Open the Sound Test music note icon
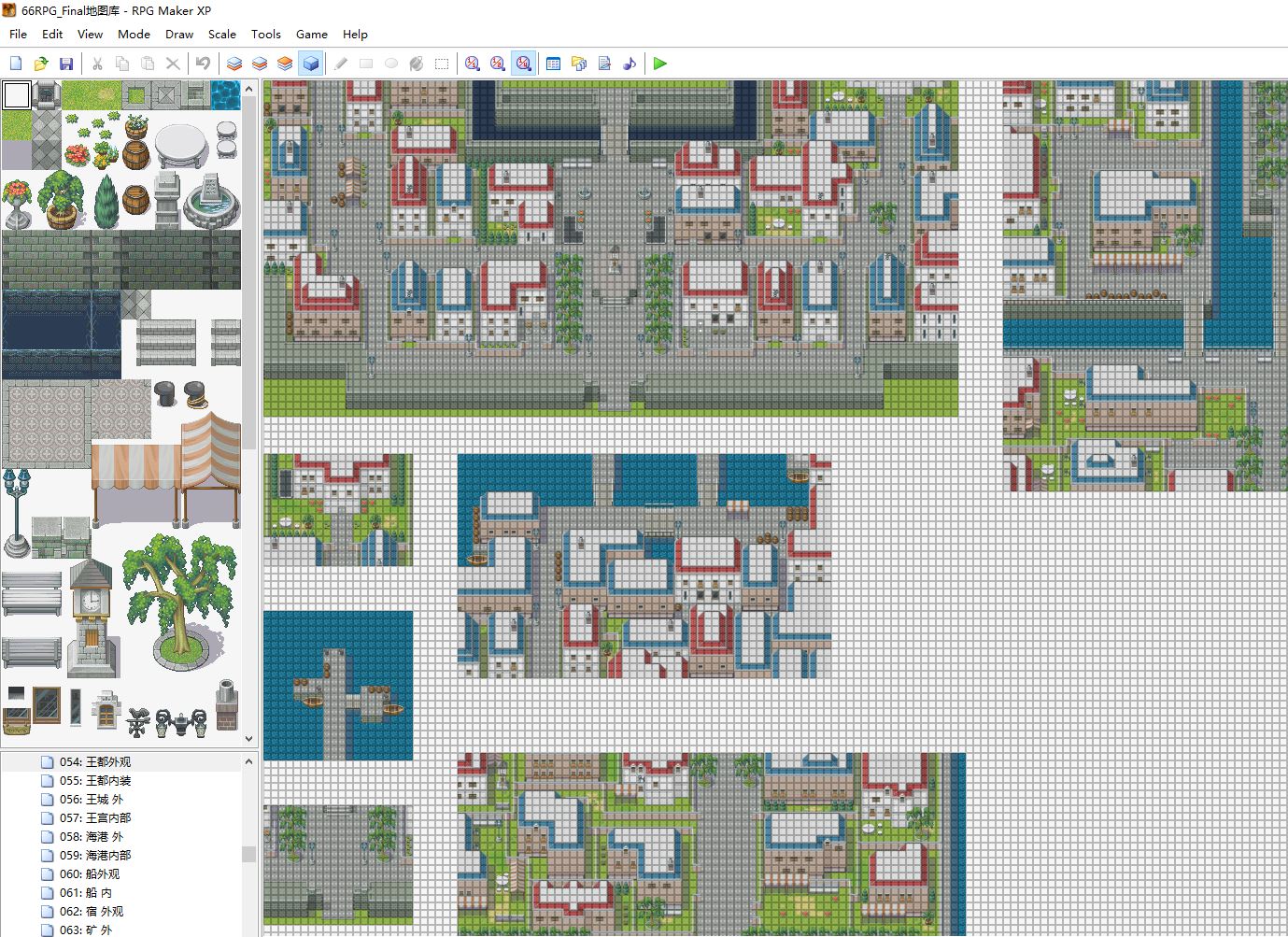 [630, 64]
